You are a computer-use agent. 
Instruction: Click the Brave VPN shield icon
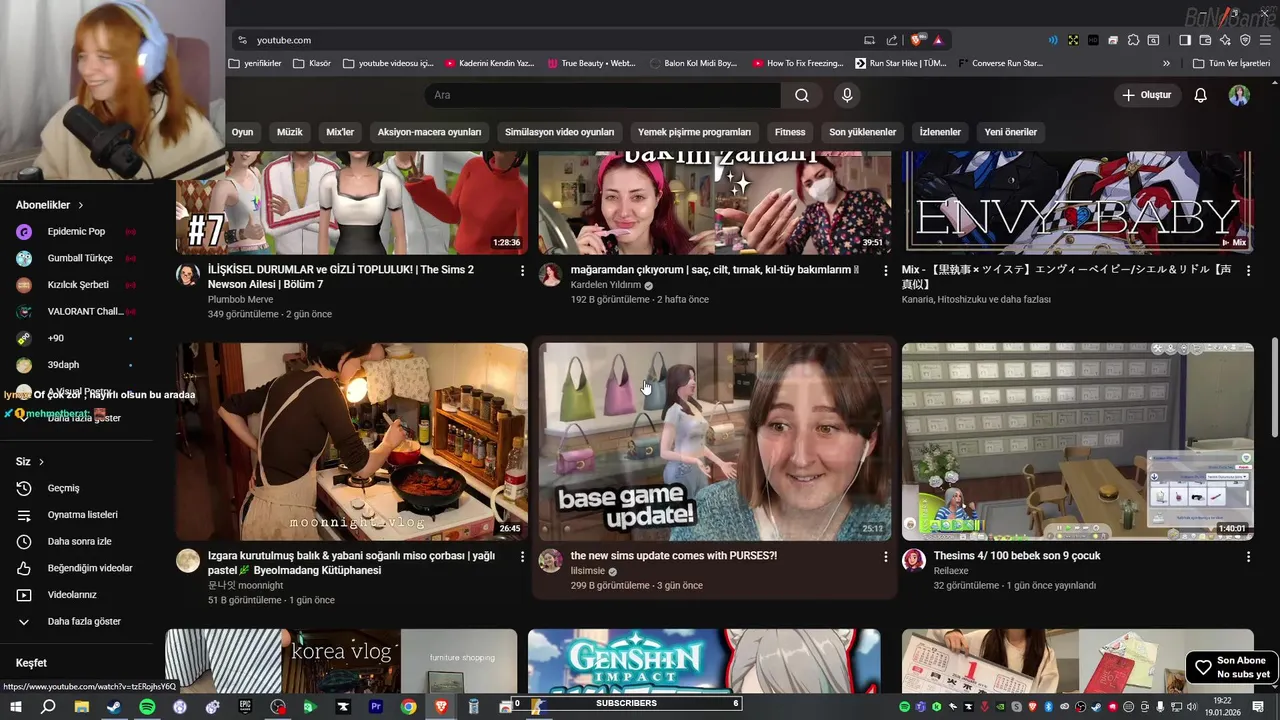click(1245, 40)
